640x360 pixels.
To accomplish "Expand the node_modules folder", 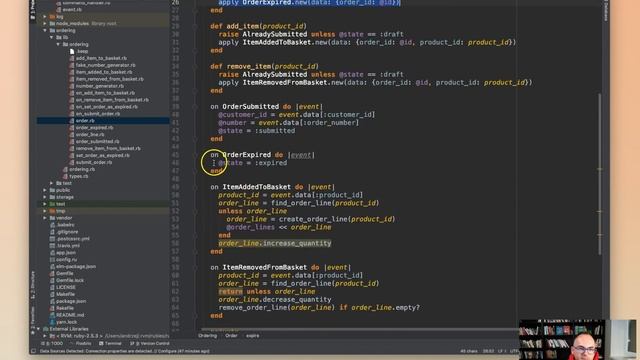I will click(x=45, y=24).
